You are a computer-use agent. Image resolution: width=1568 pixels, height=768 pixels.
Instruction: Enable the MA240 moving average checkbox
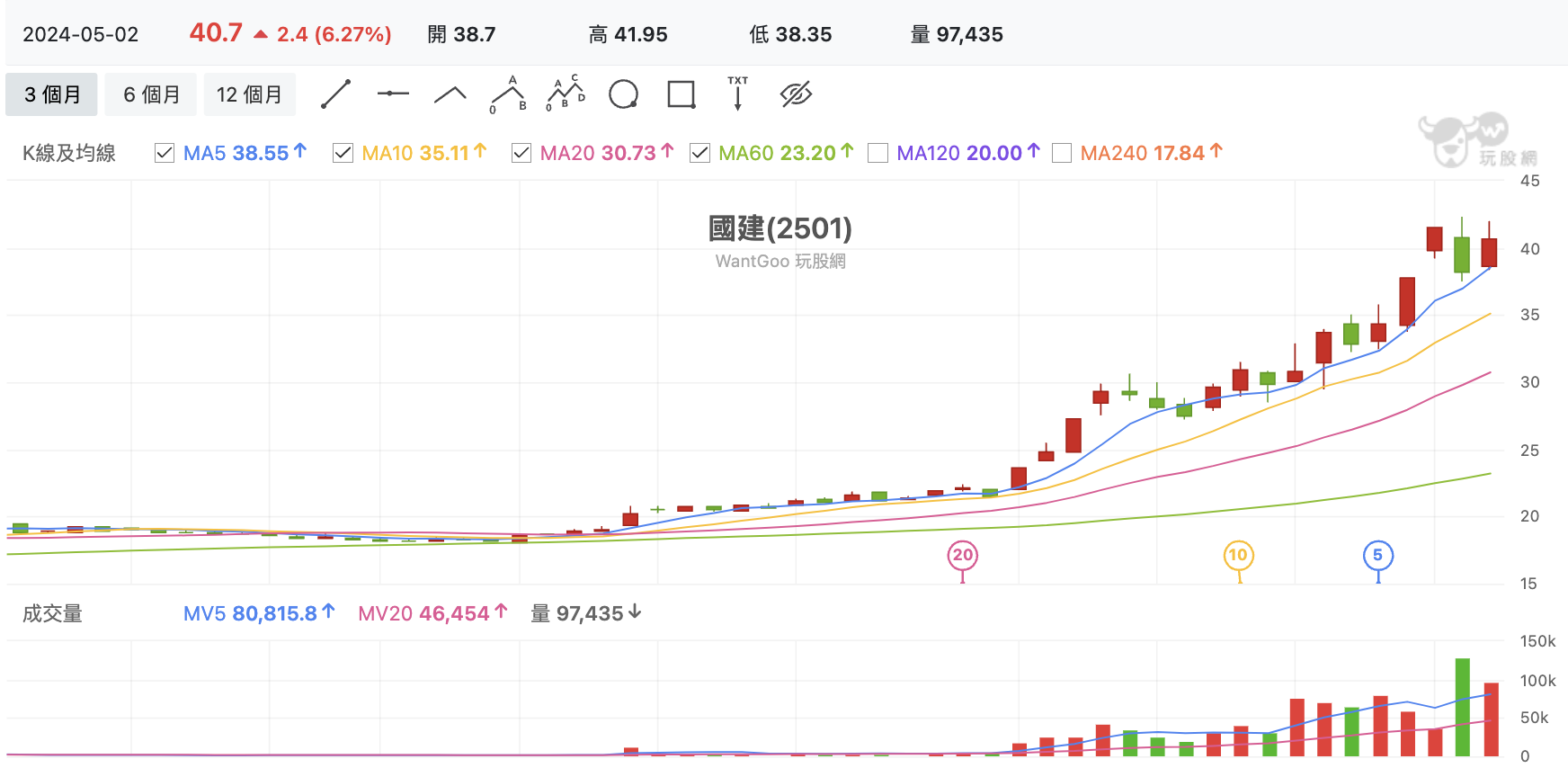pyautogui.click(x=1062, y=153)
